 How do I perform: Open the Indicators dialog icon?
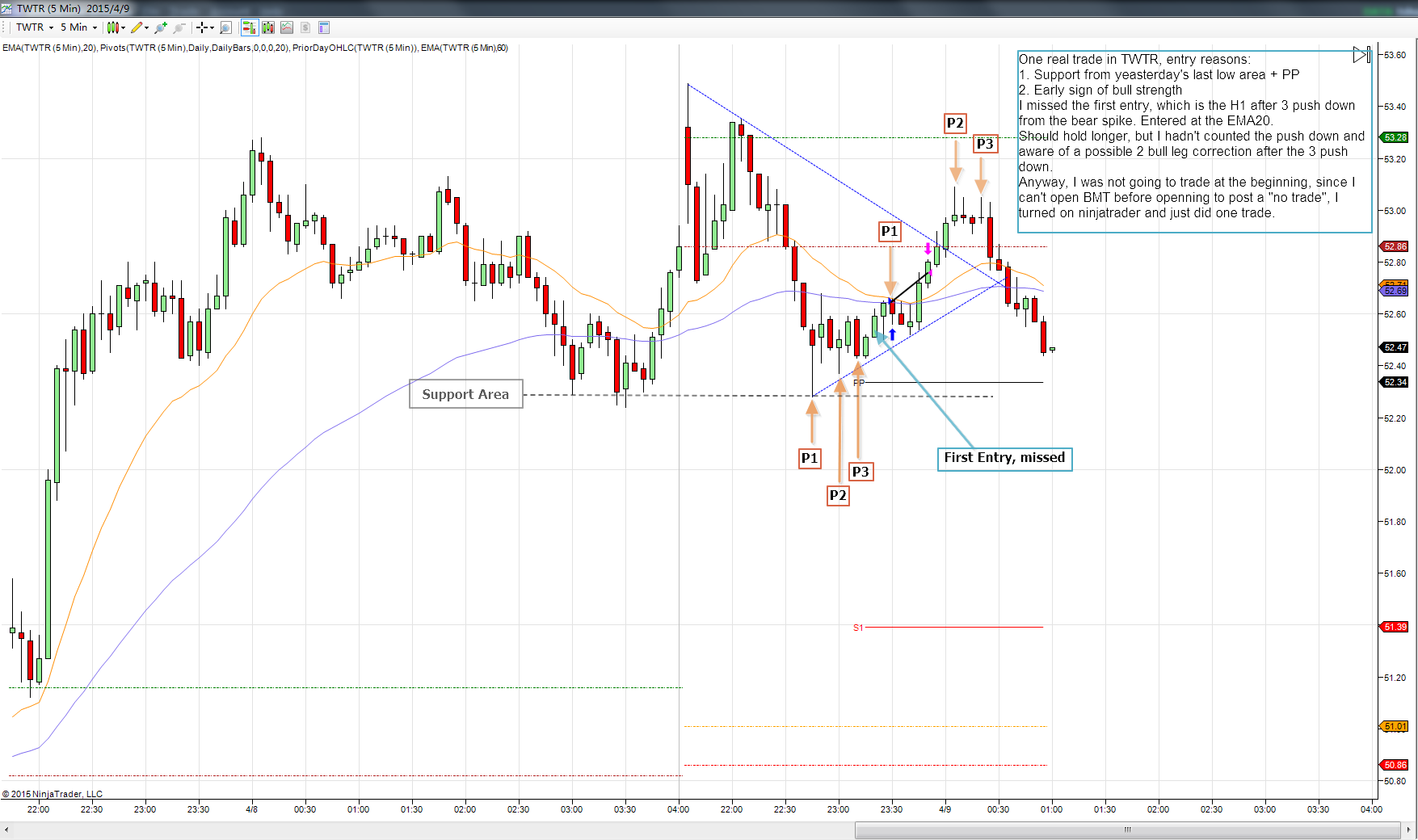(287, 27)
